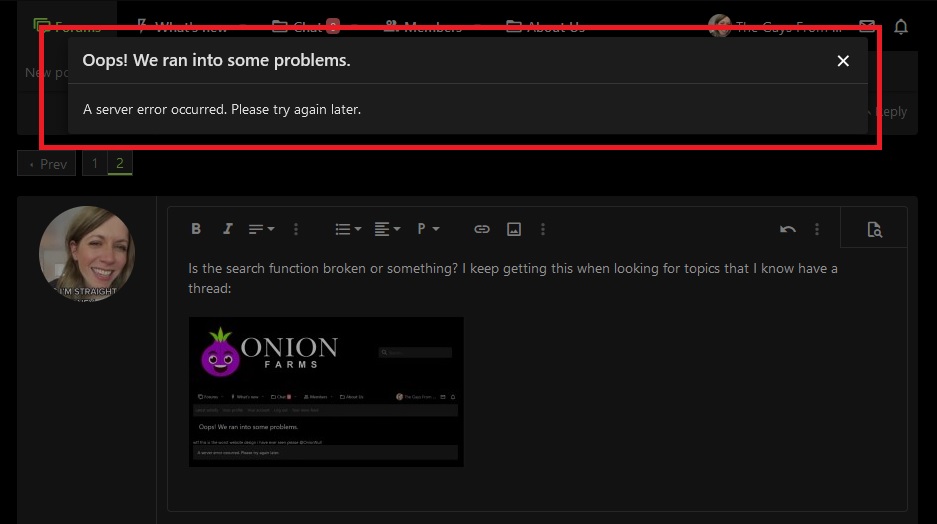Open the poster's circular avatar photo
This screenshot has height=524, width=937.
(x=87, y=253)
